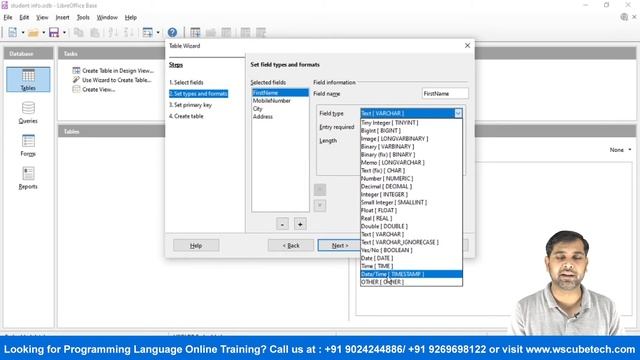Choose Yes/No [BOOLEAN] field type
Viewport: 640px width, 360px height.
pyautogui.click(x=411, y=250)
